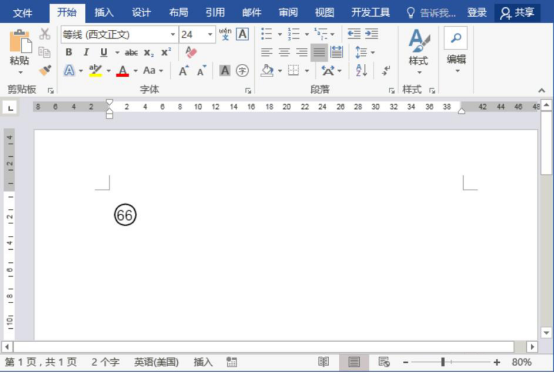Switch to Web Layout view

[x=384, y=362]
